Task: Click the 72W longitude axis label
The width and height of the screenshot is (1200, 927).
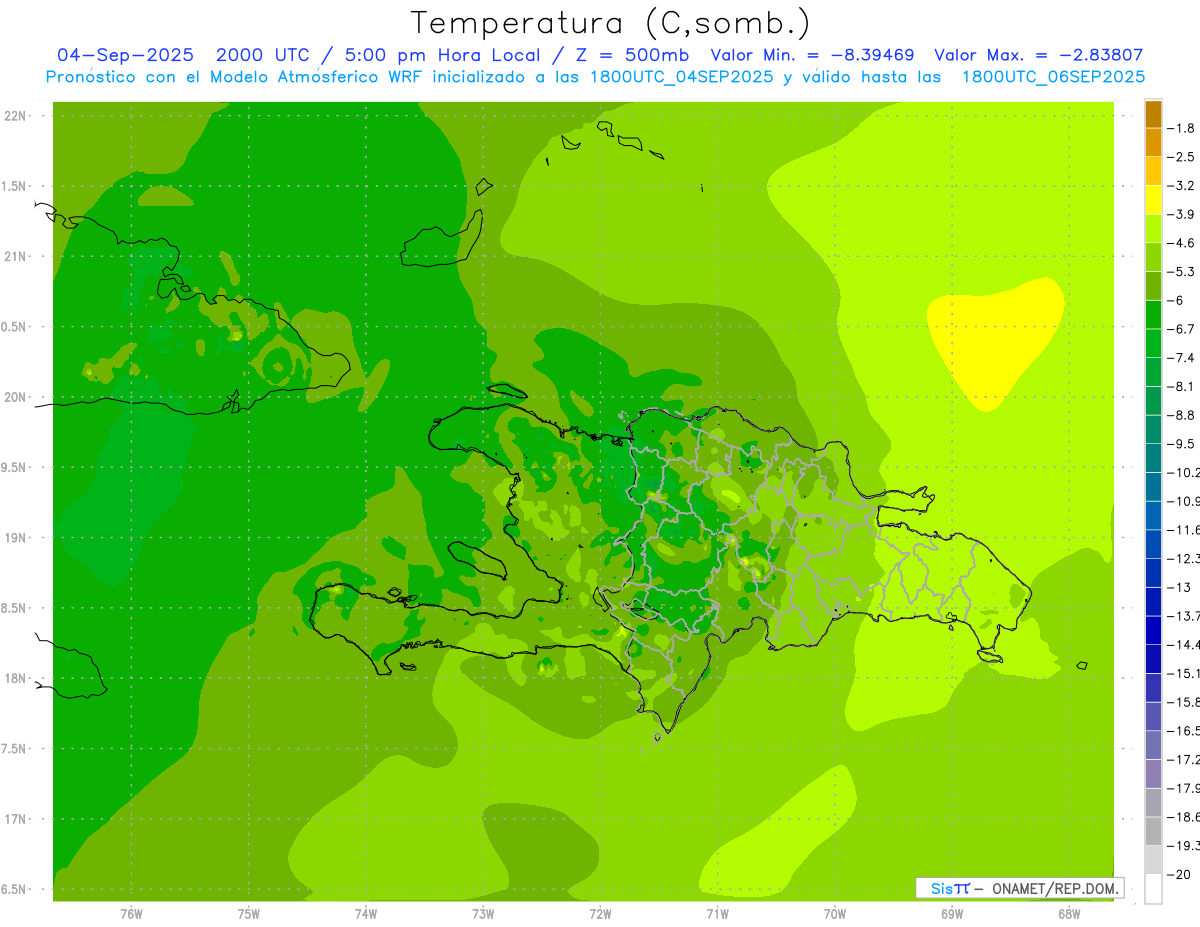Action: click(x=600, y=914)
